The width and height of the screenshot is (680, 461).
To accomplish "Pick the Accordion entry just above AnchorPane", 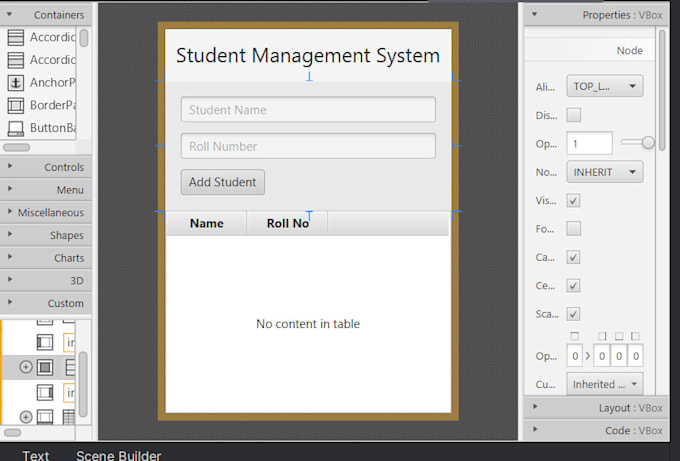I will (x=41, y=59).
